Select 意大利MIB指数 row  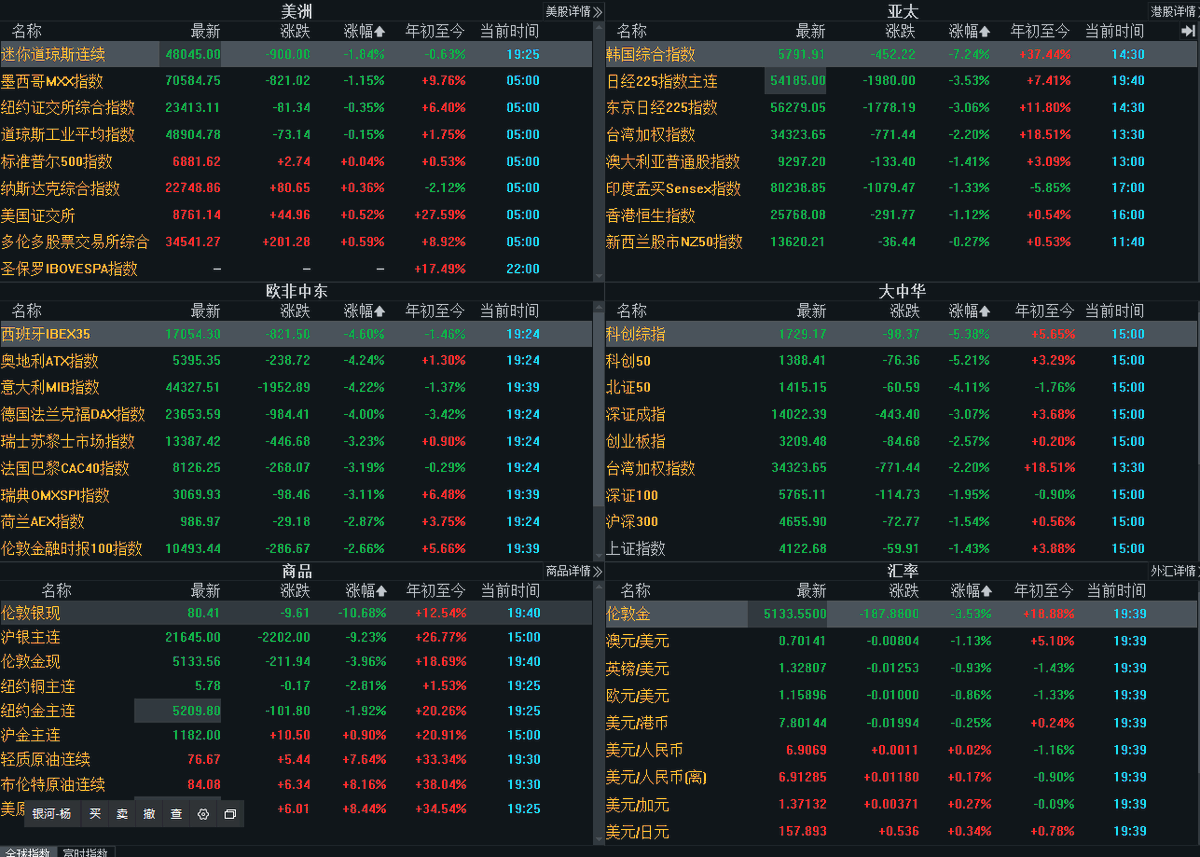tap(296, 387)
